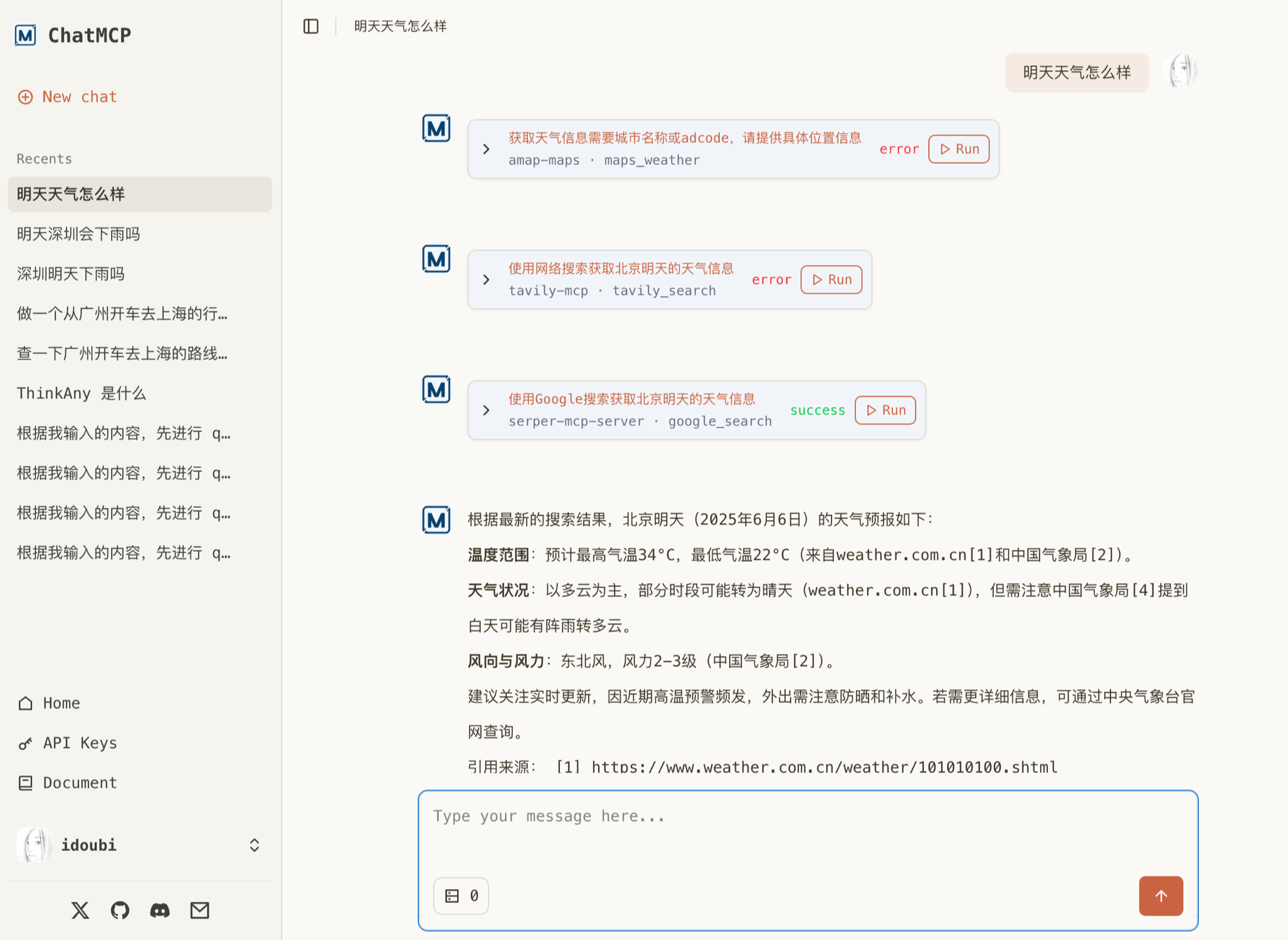The height and width of the screenshot is (940, 1288).
Task: Click the idoubi profile avatar
Action: pyautogui.click(x=34, y=845)
